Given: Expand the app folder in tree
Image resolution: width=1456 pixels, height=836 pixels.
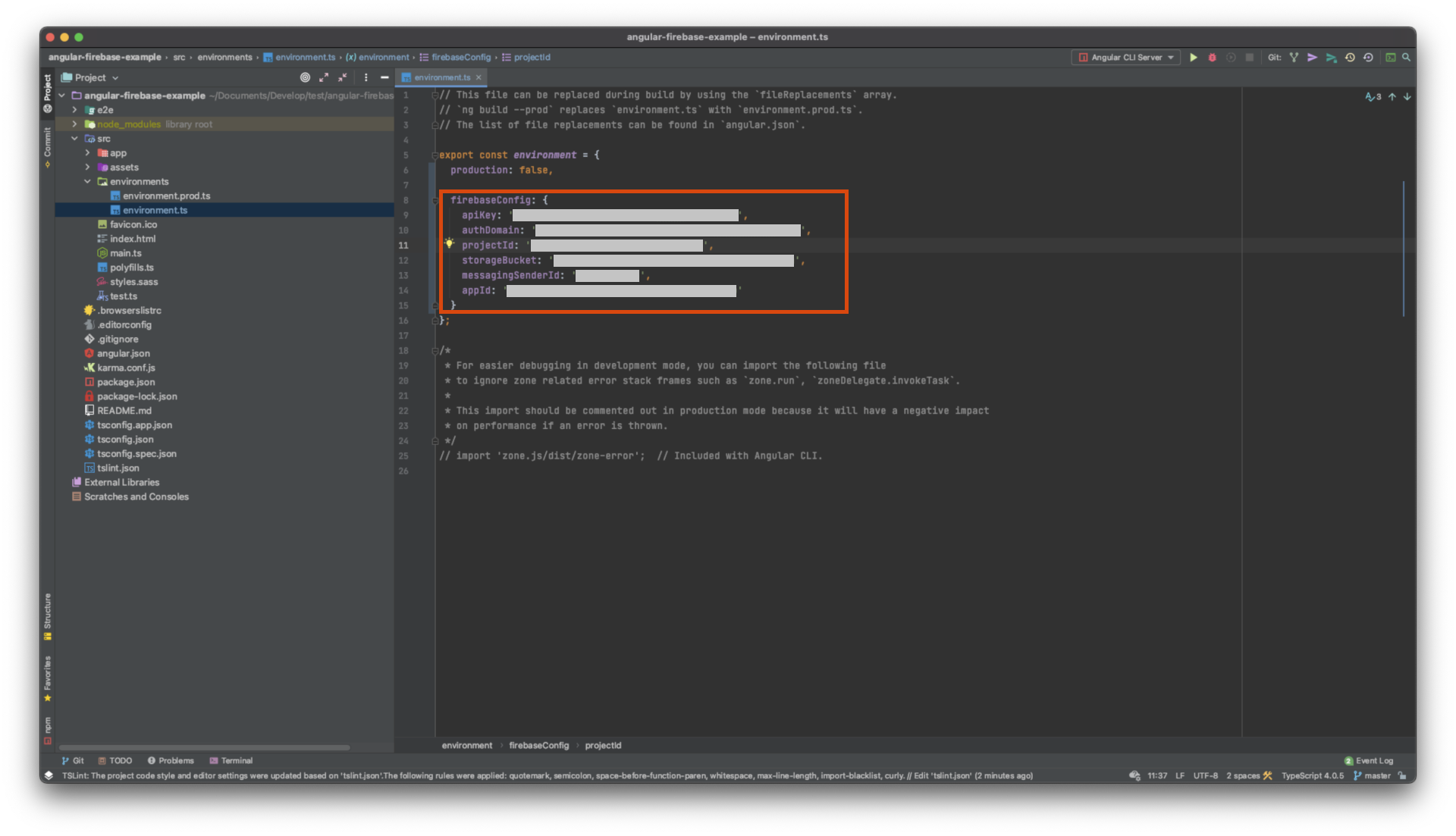Looking at the screenshot, I should click(x=87, y=153).
